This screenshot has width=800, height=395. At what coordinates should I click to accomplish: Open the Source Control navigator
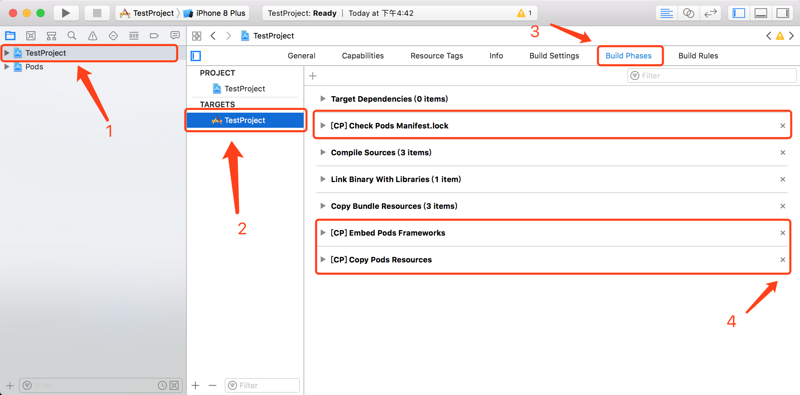tap(31, 36)
